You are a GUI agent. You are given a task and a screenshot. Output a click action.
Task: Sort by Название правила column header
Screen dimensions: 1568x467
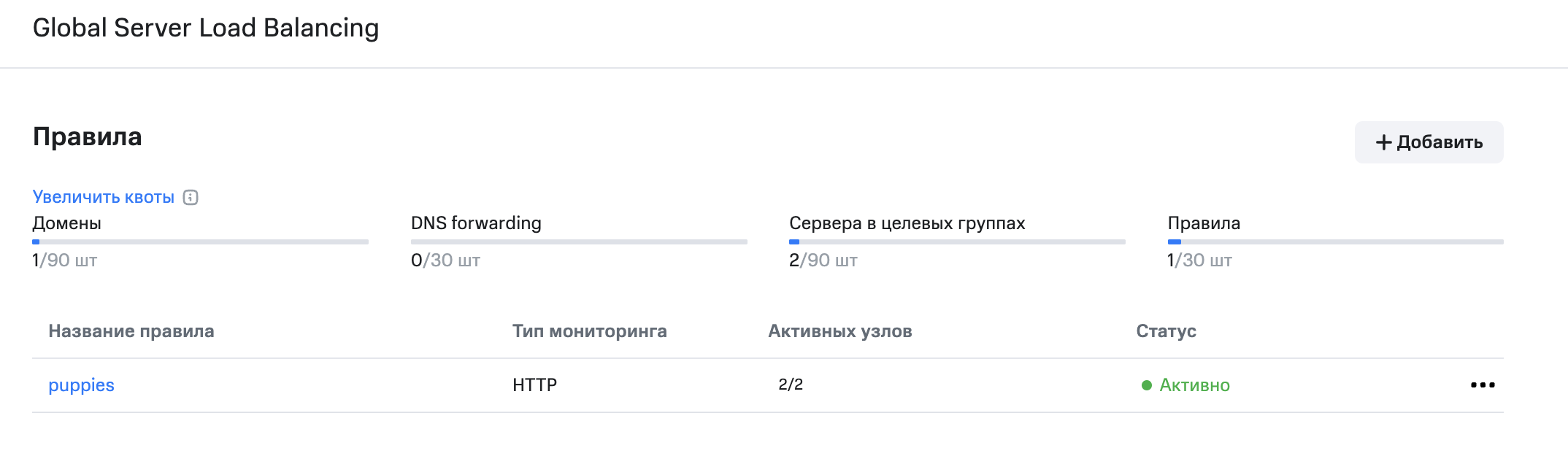[131, 331]
